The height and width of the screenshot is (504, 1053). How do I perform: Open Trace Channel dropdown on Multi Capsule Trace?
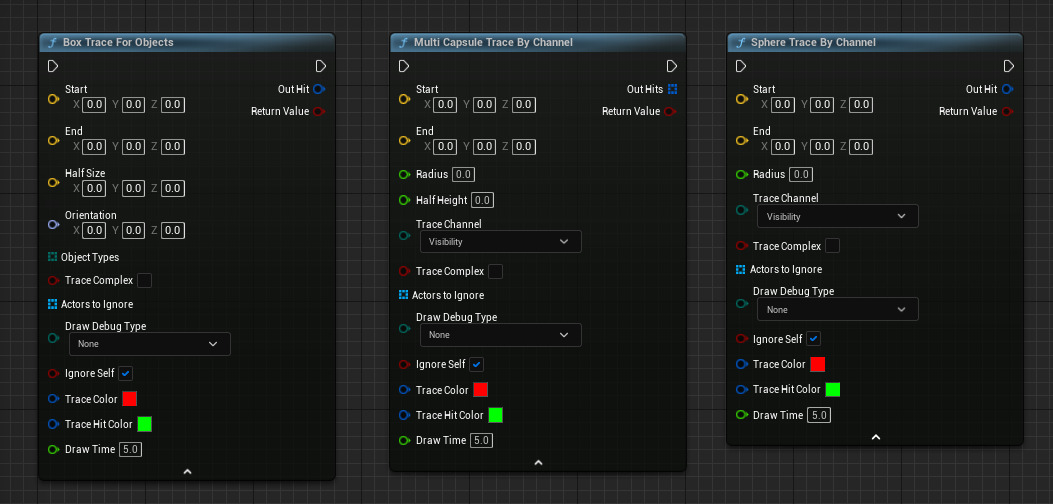click(501, 241)
